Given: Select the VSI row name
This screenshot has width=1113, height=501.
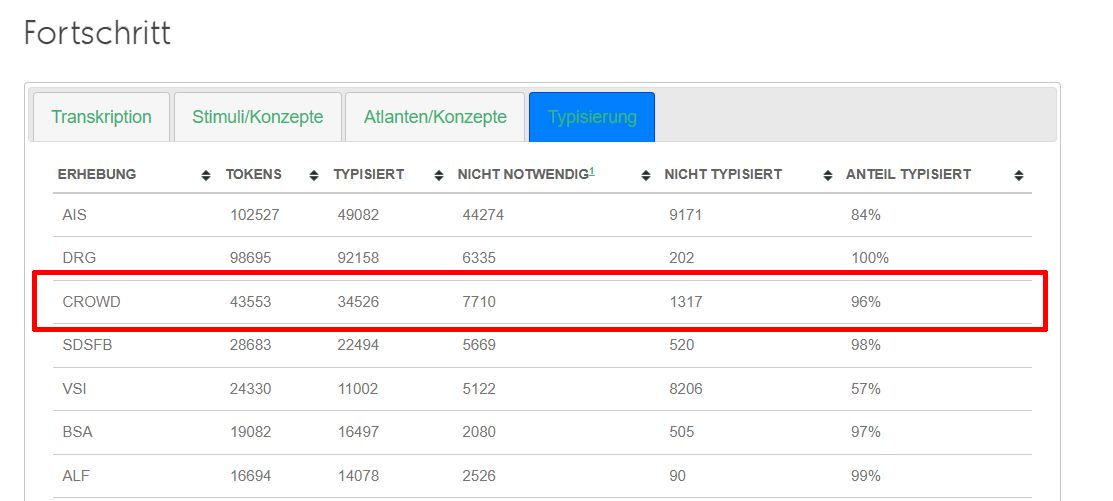Looking at the screenshot, I should (75, 388).
